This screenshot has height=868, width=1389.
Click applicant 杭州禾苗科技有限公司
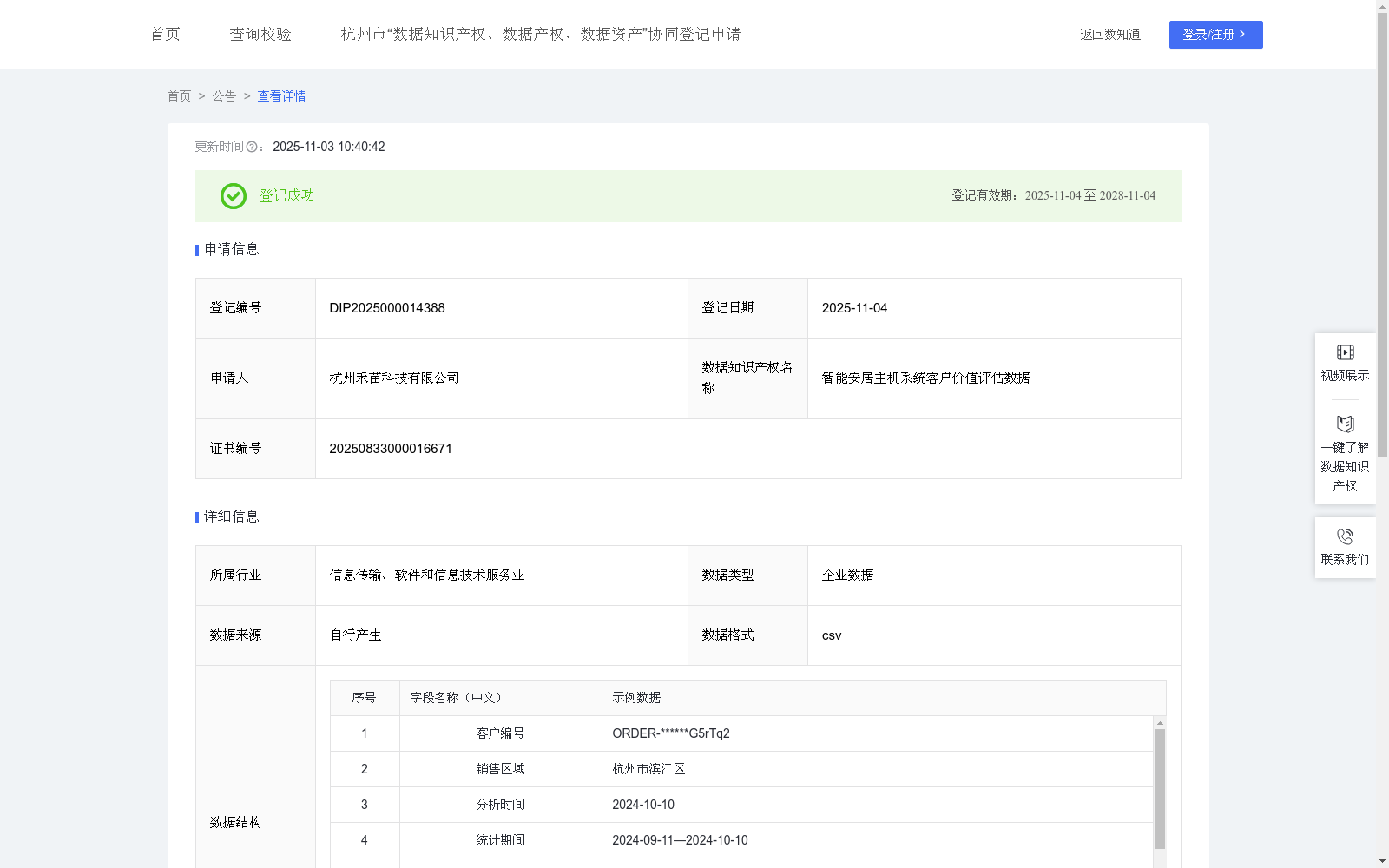[x=394, y=378]
